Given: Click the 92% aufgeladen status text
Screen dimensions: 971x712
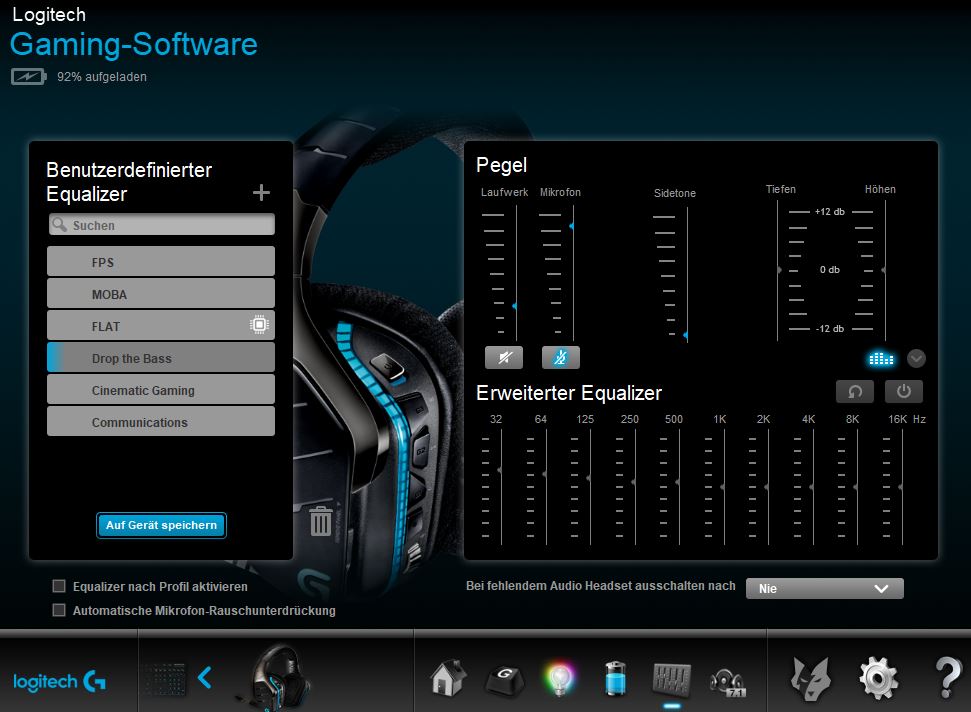Looking at the screenshot, I should [x=102, y=77].
